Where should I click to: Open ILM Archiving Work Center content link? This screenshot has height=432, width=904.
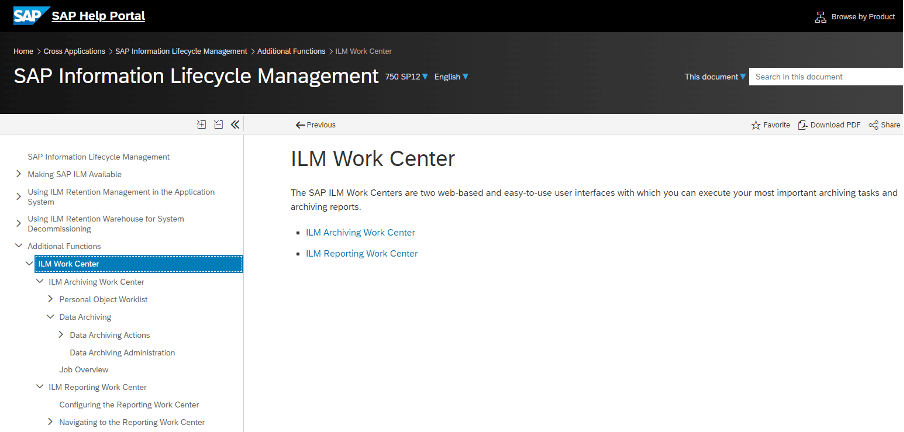[360, 232]
